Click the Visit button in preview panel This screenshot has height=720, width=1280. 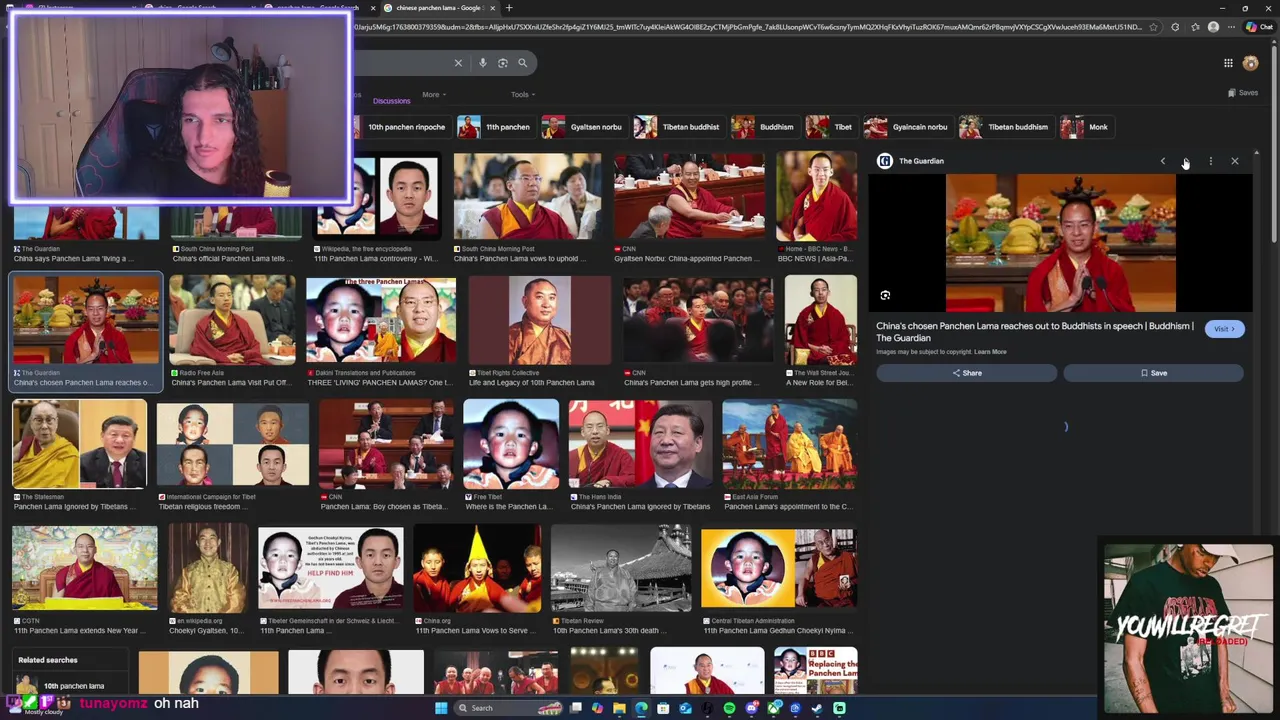1224,329
